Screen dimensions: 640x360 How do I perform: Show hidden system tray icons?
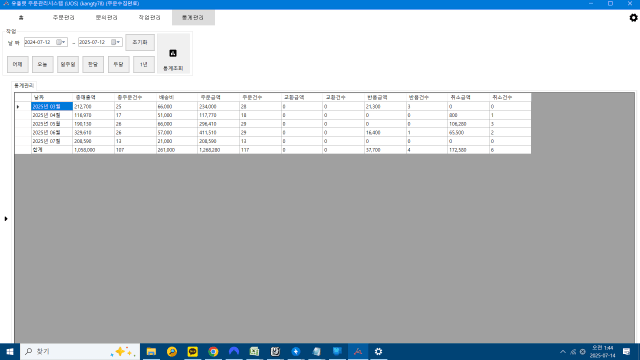click(562, 351)
